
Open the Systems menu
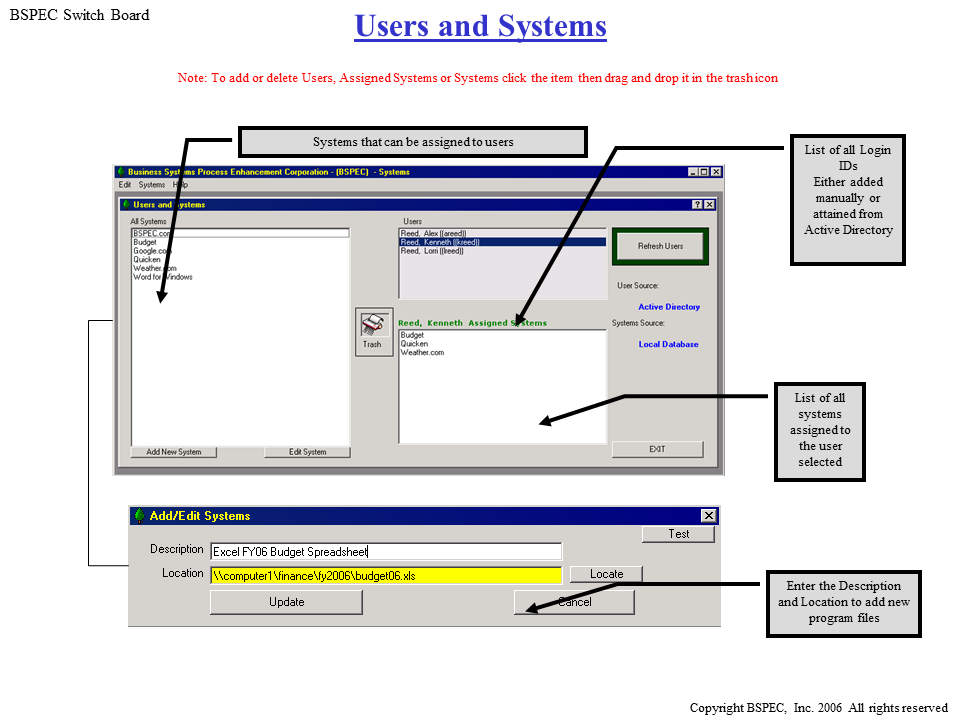tap(152, 185)
